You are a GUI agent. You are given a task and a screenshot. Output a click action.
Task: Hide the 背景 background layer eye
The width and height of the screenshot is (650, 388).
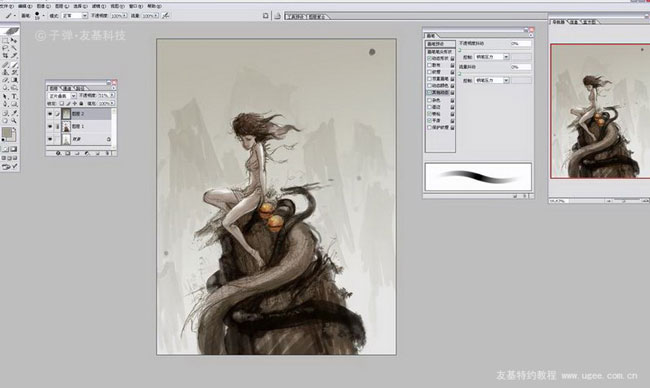coord(50,139)
